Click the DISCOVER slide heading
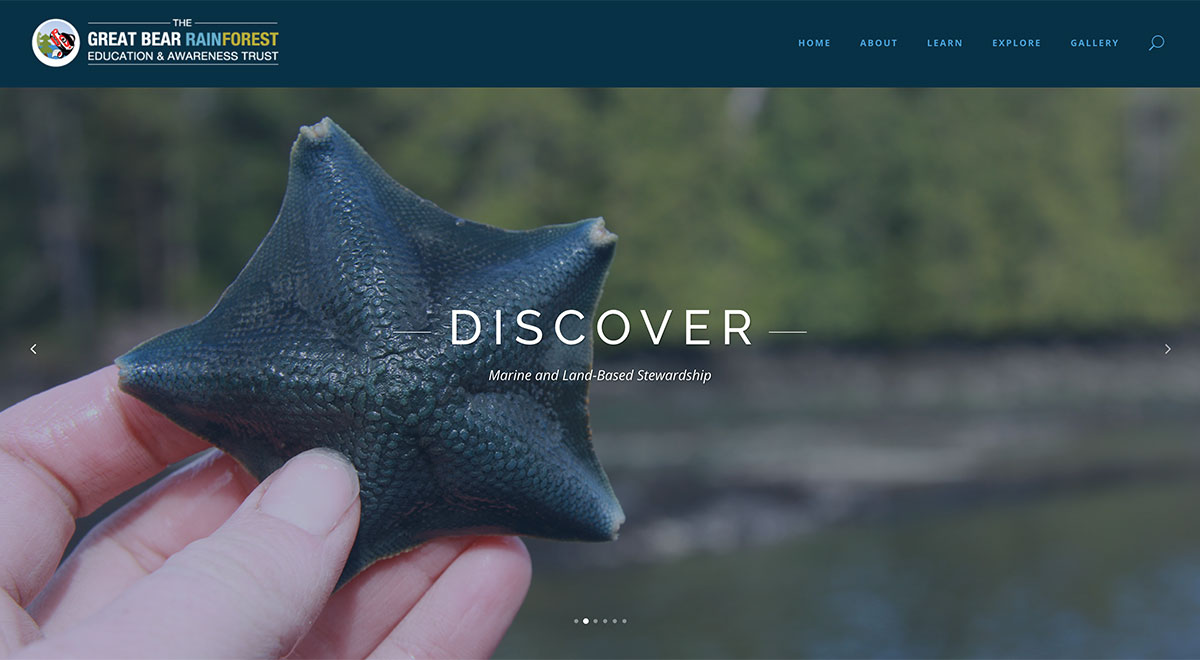Viewport: 1200px width, 660px height. (x=603, y=329)
